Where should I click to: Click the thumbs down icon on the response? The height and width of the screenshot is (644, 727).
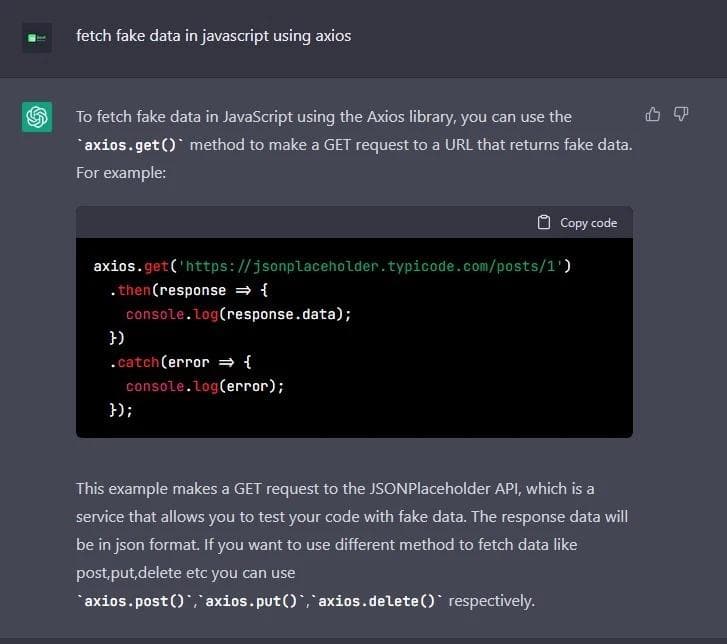(681, 114)
